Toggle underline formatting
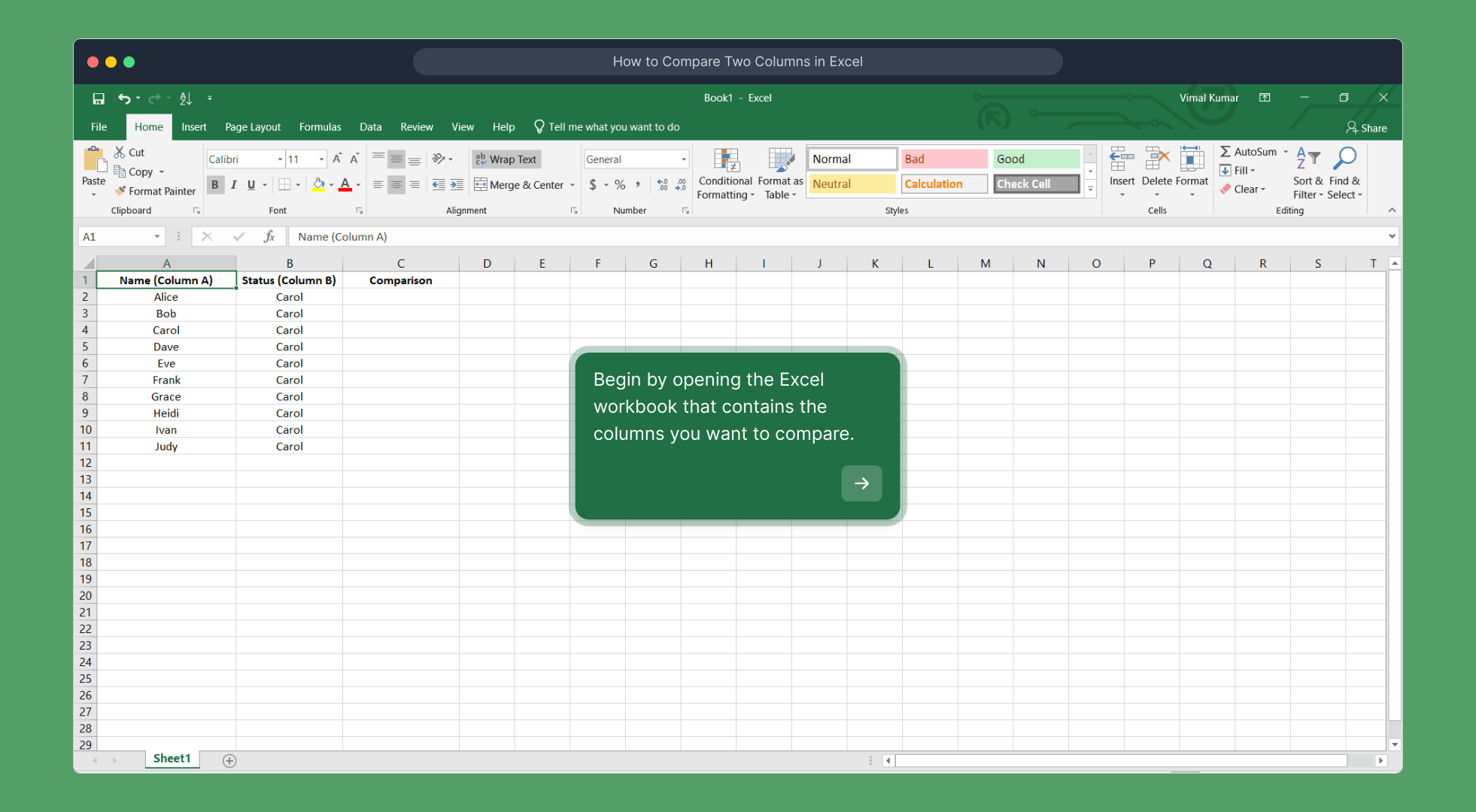Screen dimensions: 1476x812 [x=251, y=184]
